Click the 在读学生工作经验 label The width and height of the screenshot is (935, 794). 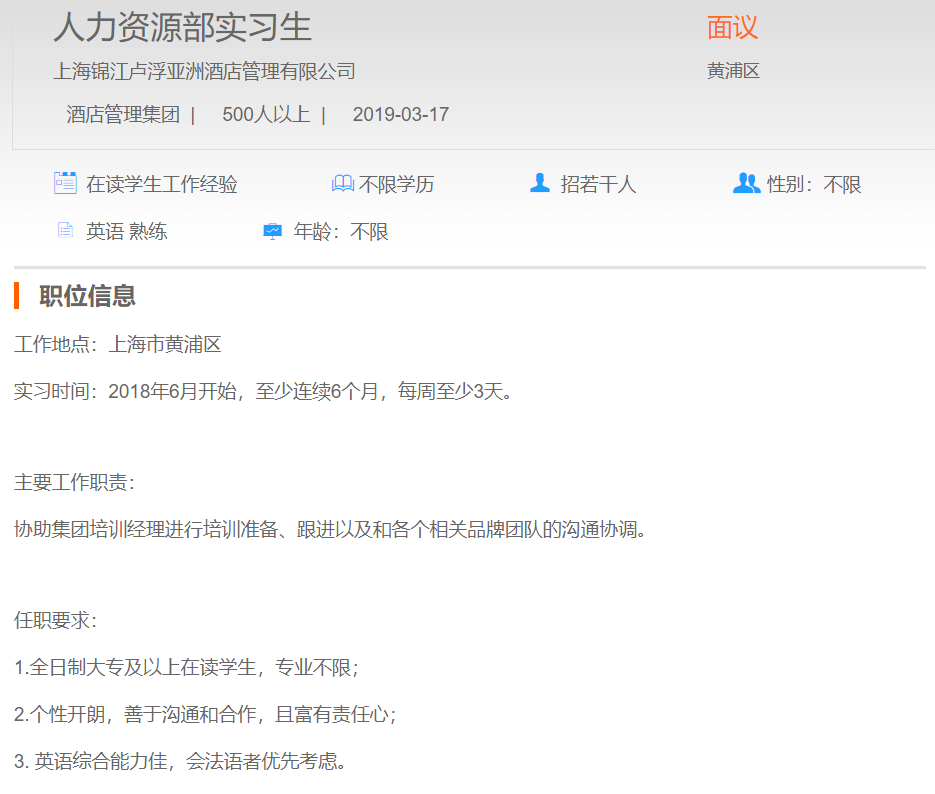[162, 184]
